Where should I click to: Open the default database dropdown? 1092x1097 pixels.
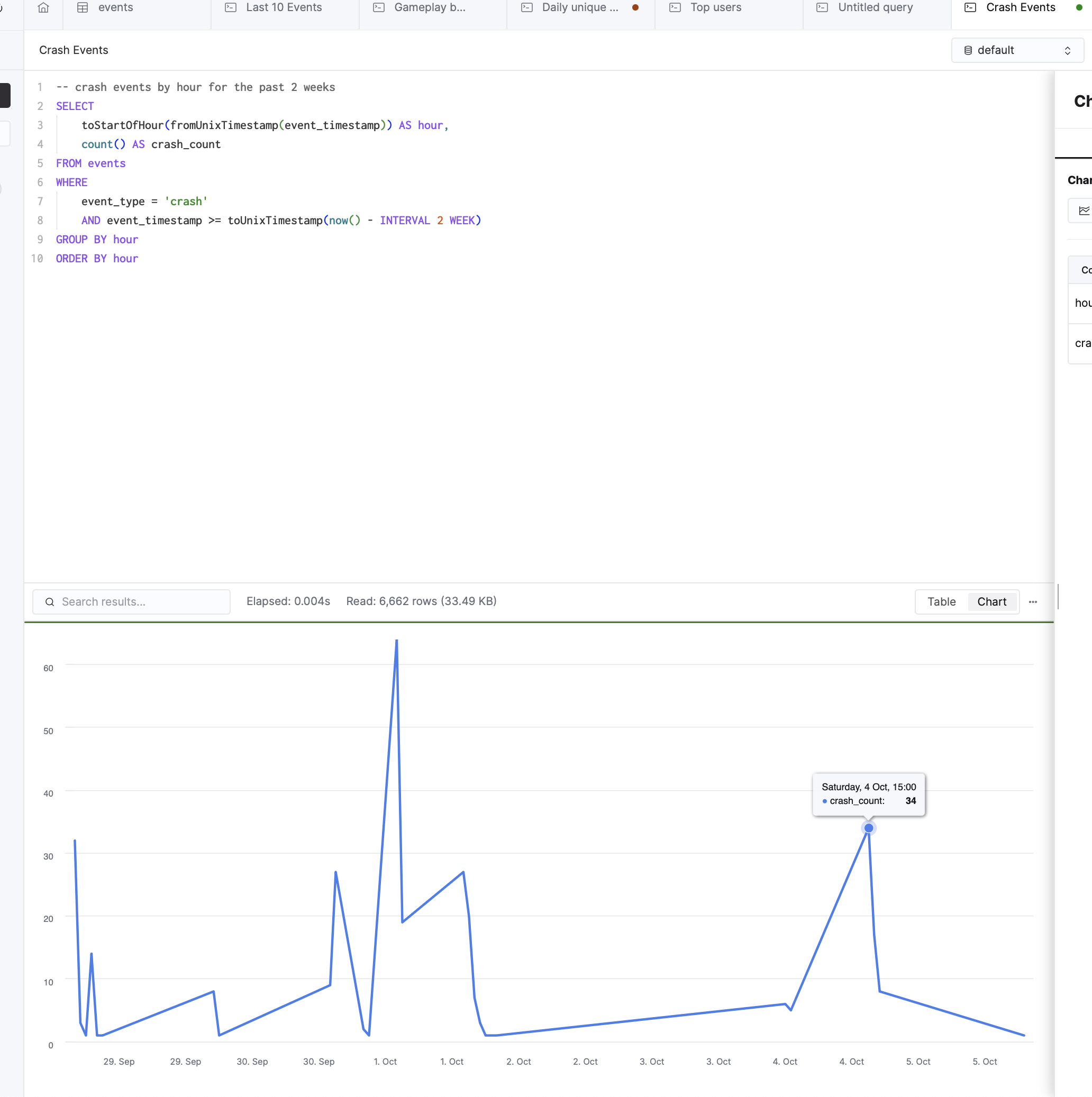tap(1016, 50)
